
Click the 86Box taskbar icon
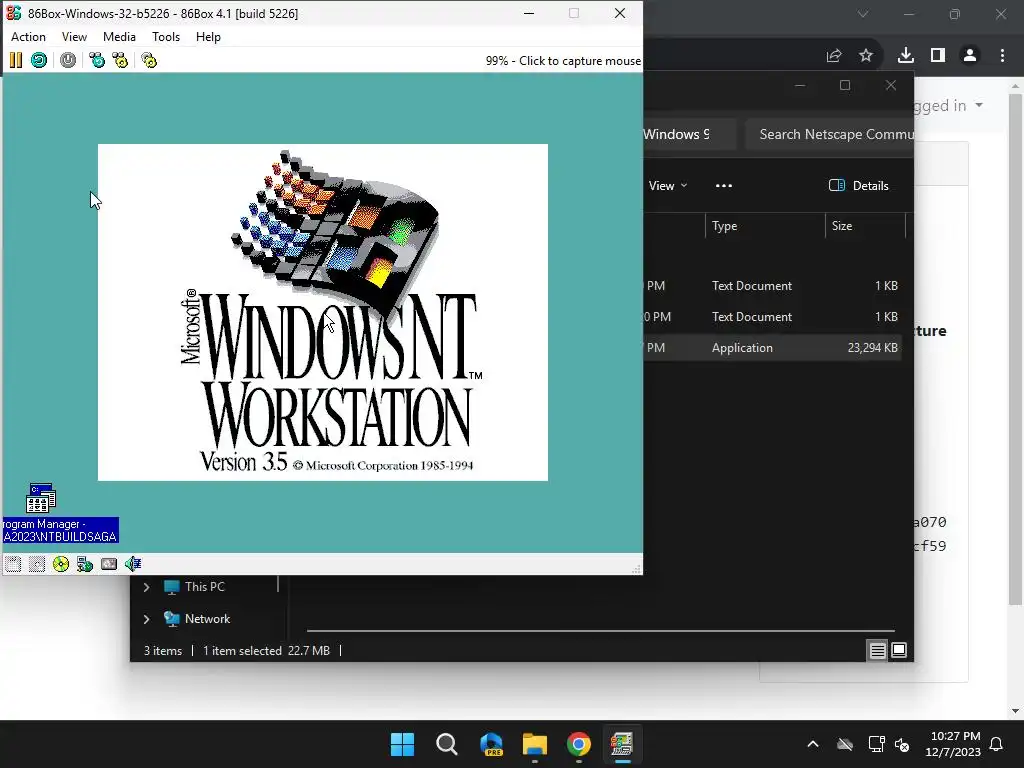point(622,744)
